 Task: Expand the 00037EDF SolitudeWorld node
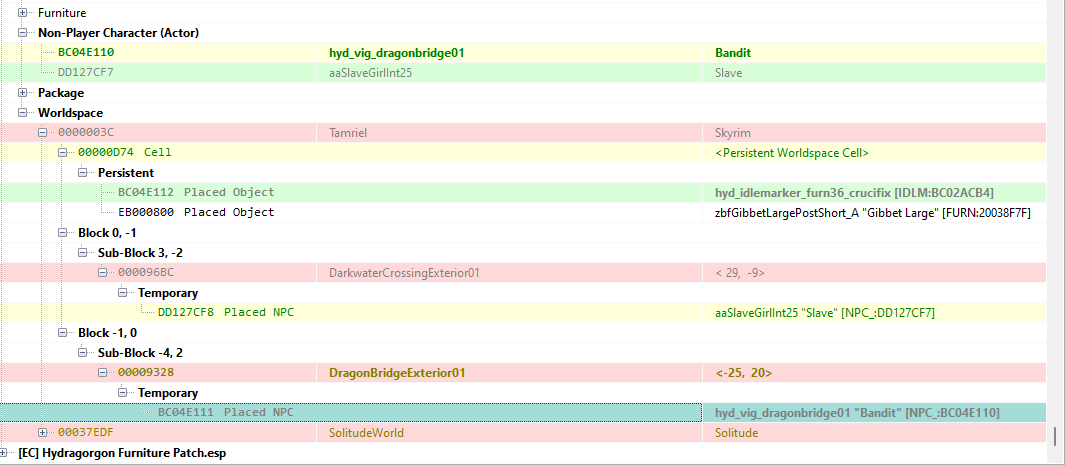pyautogui.click(x=42, y=432)
